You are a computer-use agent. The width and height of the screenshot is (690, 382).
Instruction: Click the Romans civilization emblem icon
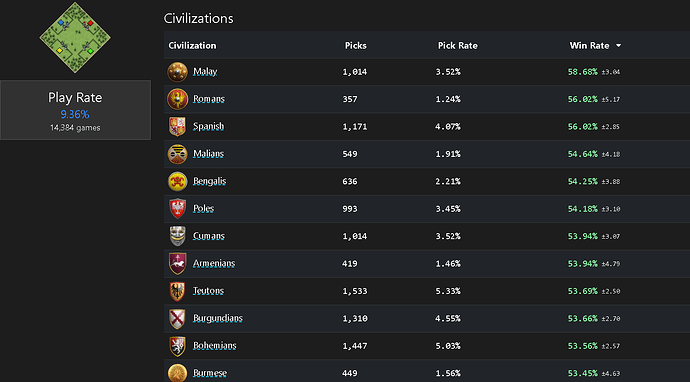tap(177, 99)
